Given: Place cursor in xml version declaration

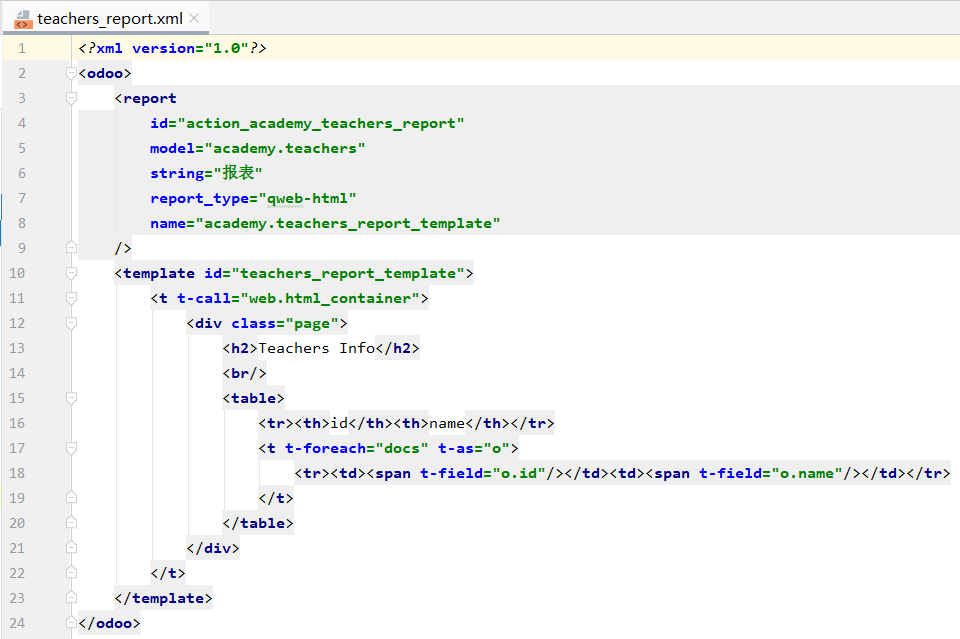Looking at the screenshot, I should point(173,48).
